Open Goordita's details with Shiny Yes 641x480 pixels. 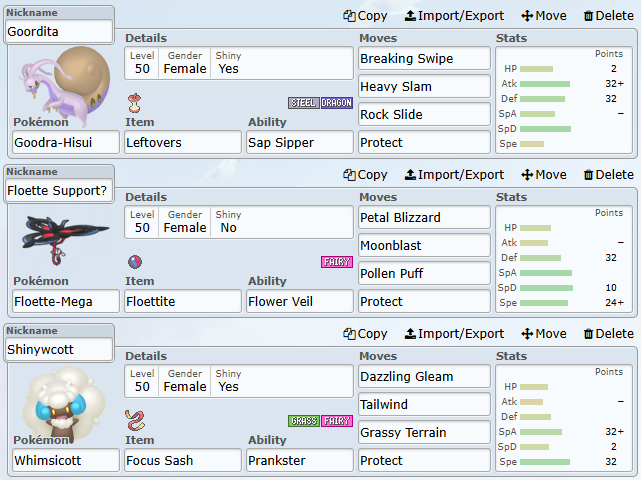click(239, 63)
